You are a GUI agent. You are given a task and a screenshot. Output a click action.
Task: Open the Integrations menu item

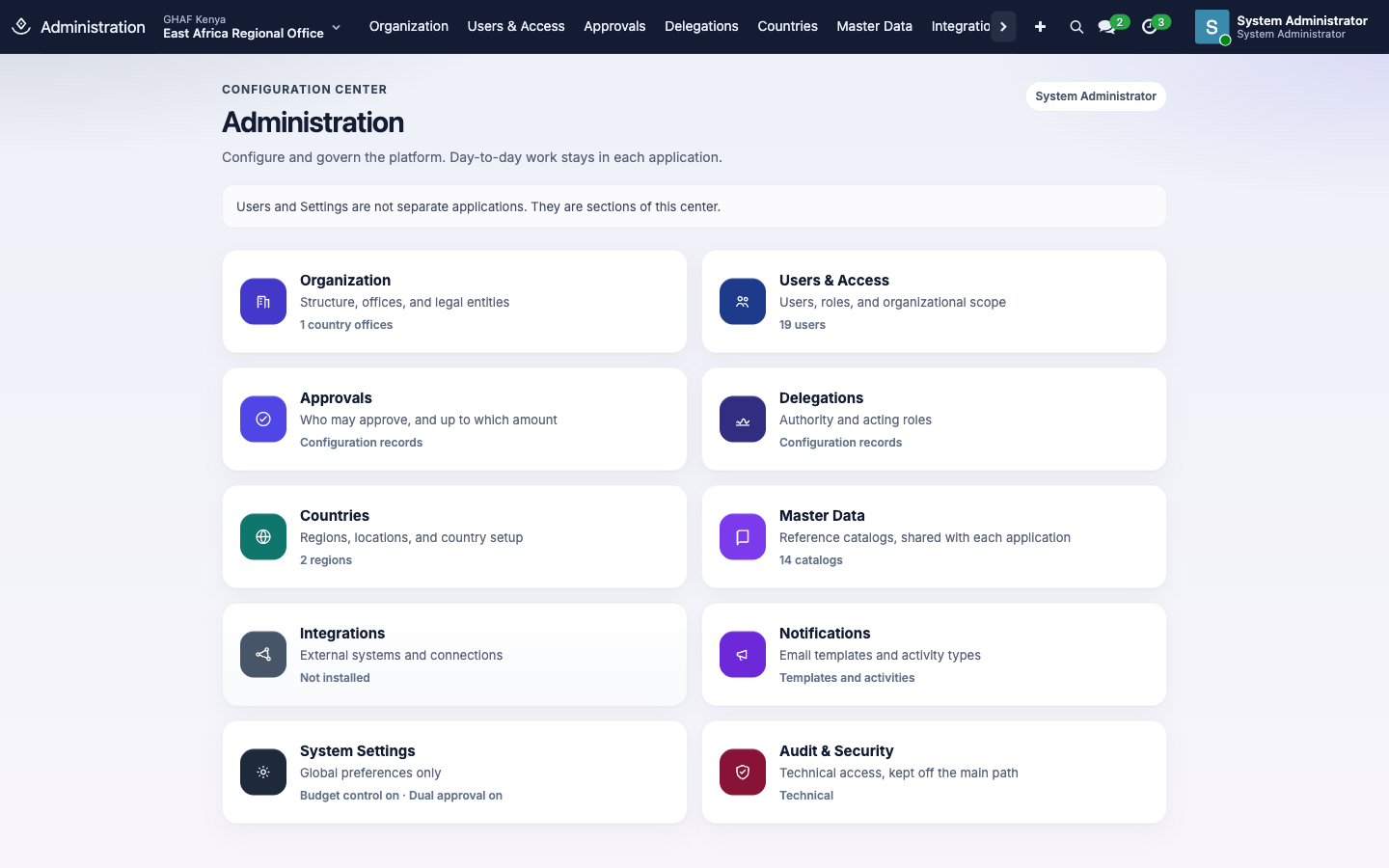[x=961, y=27]
